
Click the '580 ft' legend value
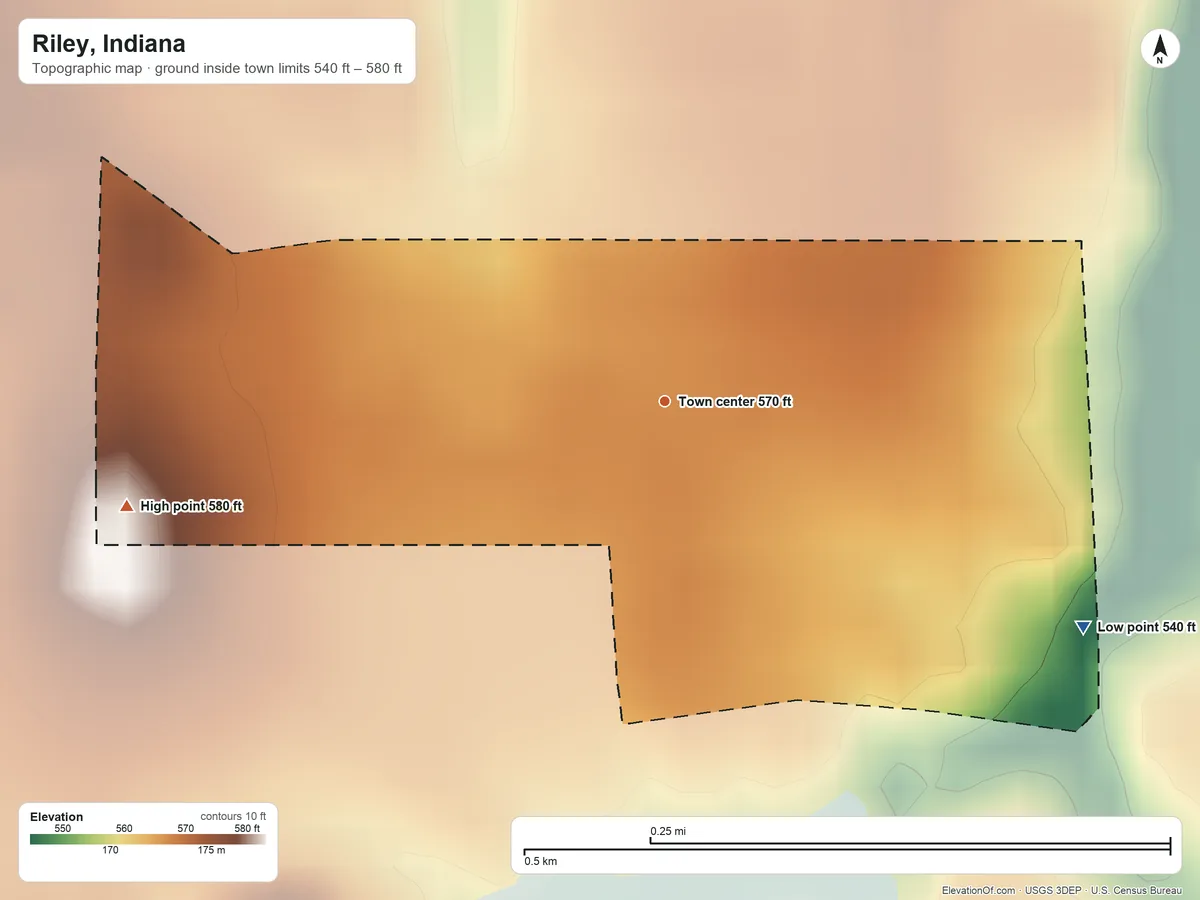[x=247, y=828]
